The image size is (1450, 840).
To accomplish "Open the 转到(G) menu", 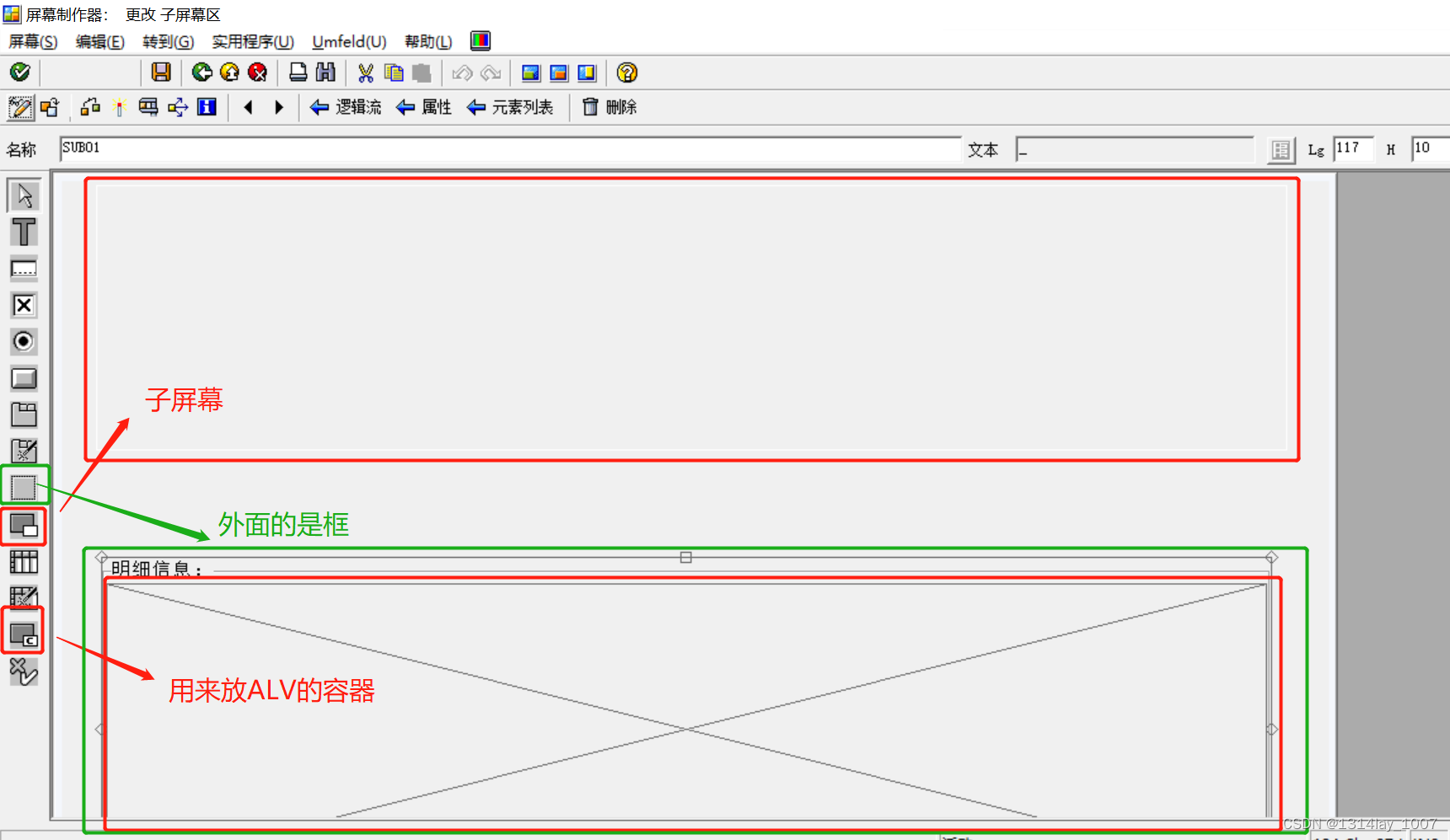I will 168,41.
